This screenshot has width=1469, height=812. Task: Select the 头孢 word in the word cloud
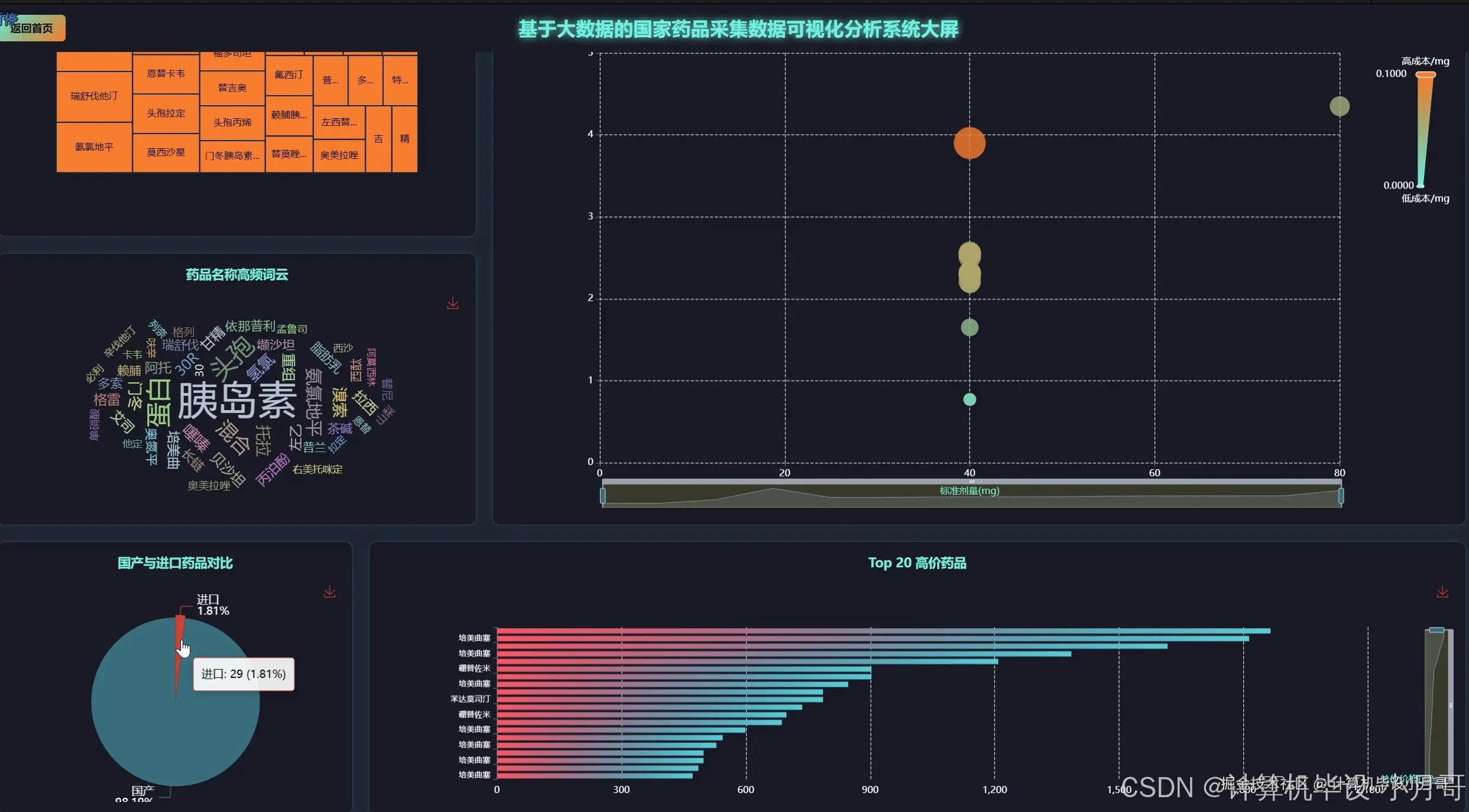[x=232, y=358]
